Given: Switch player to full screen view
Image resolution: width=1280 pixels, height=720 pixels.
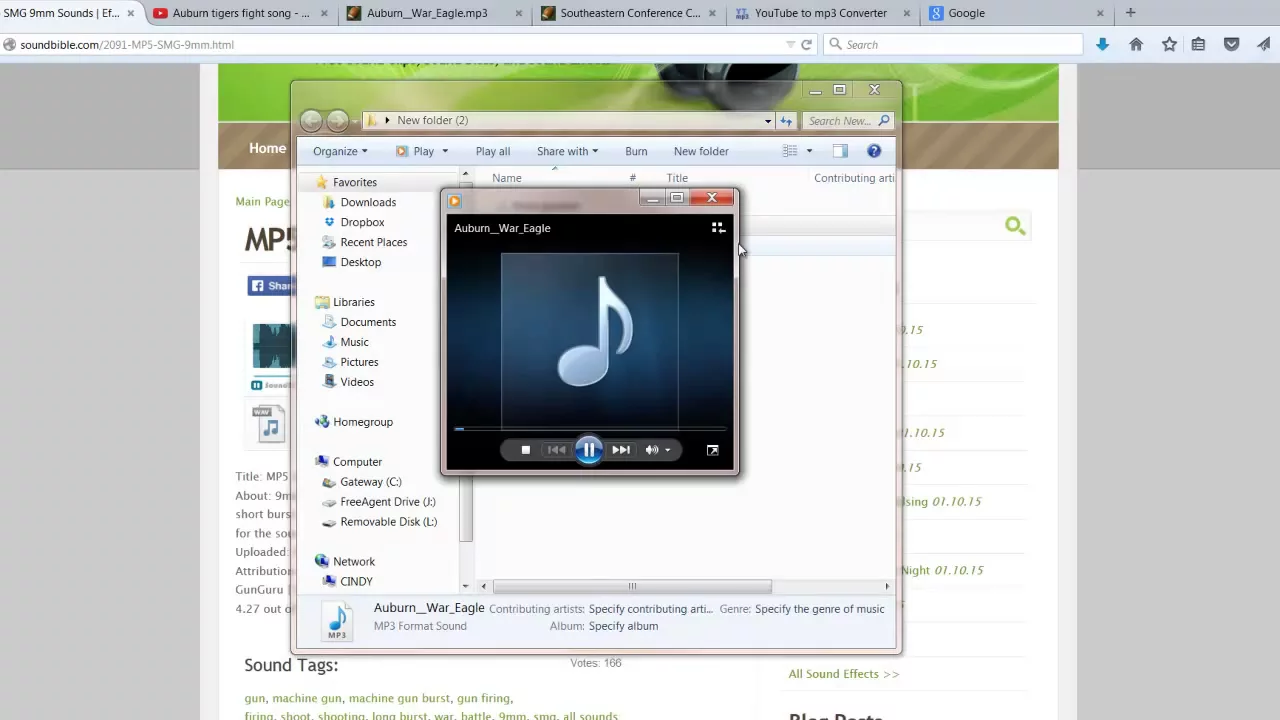Looking at the screenshot, I should [712, 450].
